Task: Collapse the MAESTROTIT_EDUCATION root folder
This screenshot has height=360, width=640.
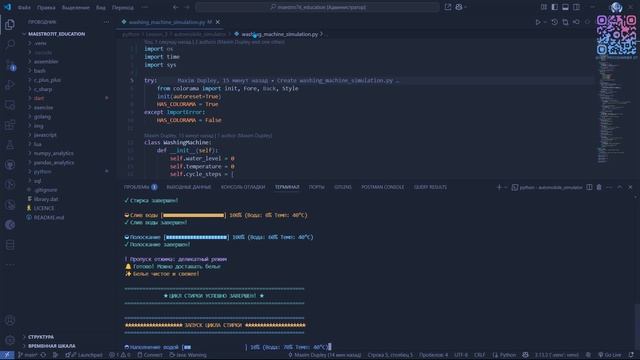Action: (56, 34)
